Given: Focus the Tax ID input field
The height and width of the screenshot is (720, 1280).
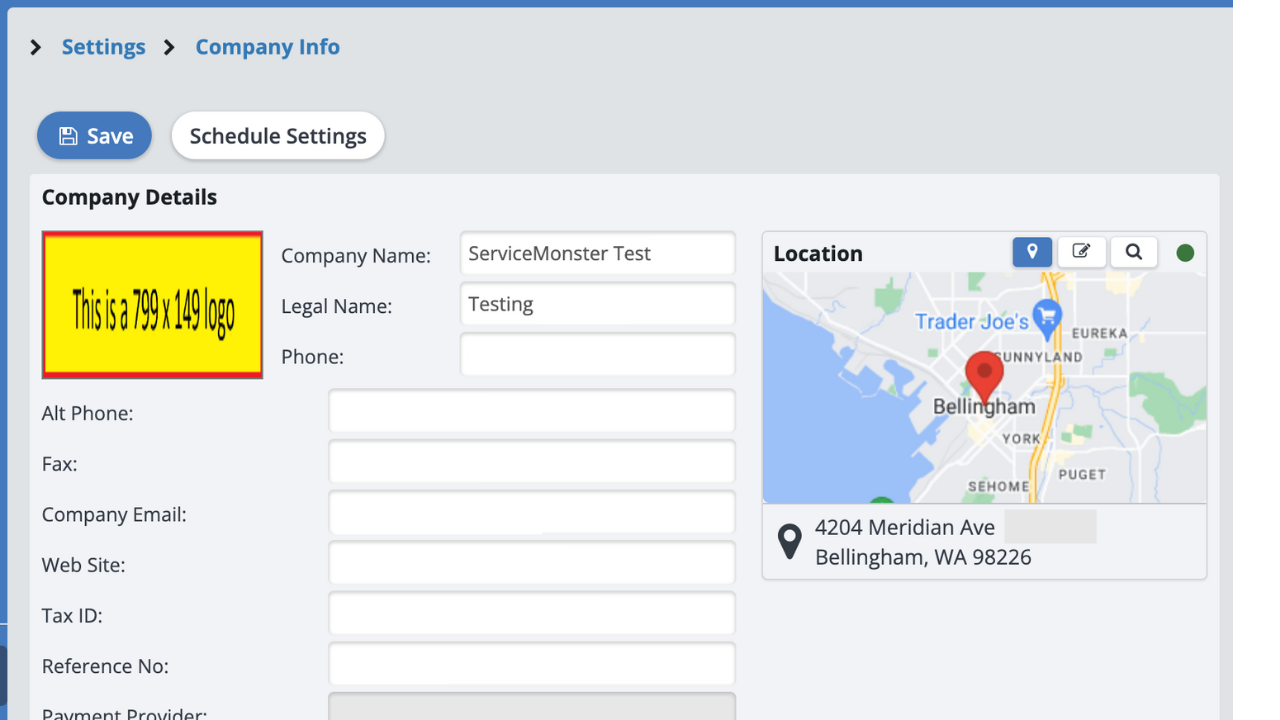Looking at the screenshot, I should pyautogui.click(x=531, y=615).
